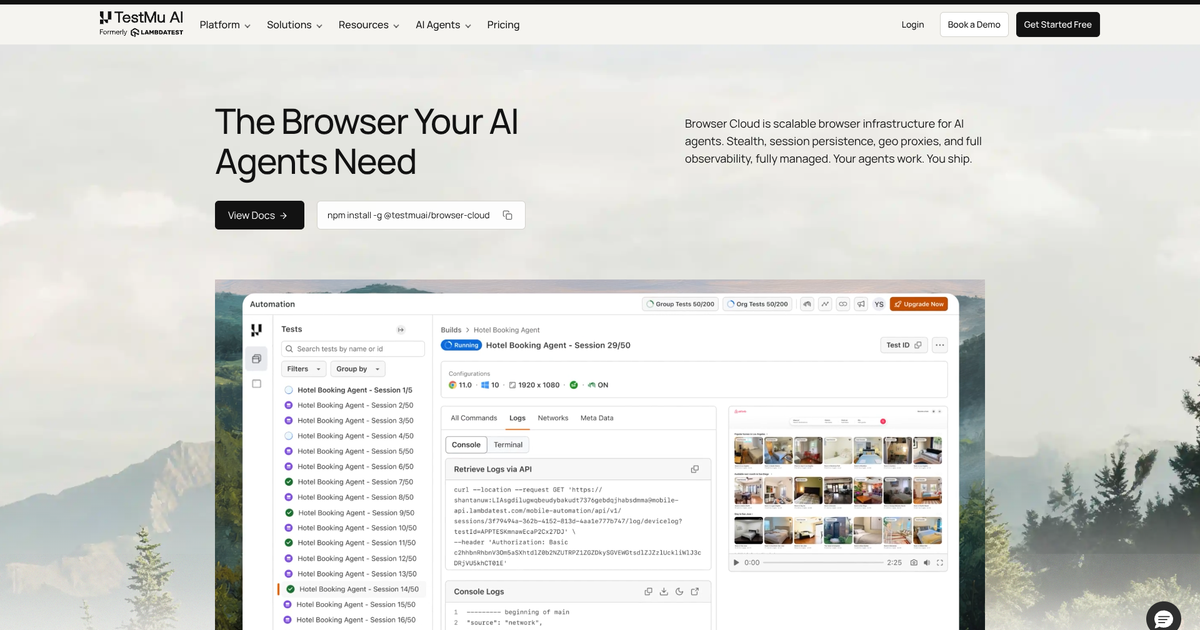This screenshot has height=630, width=1200.
Task: Open the chat widget bubble
Action: tap(1163, 617)
